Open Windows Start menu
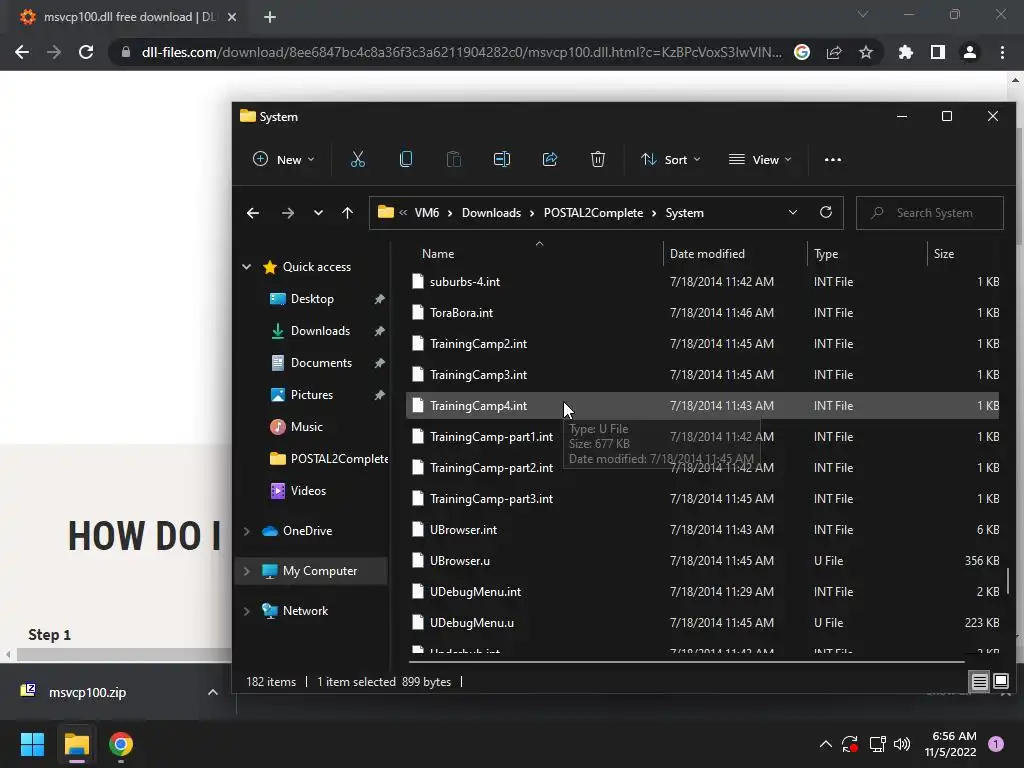This screenshot has height=768, width=1024. click(32, 744)
